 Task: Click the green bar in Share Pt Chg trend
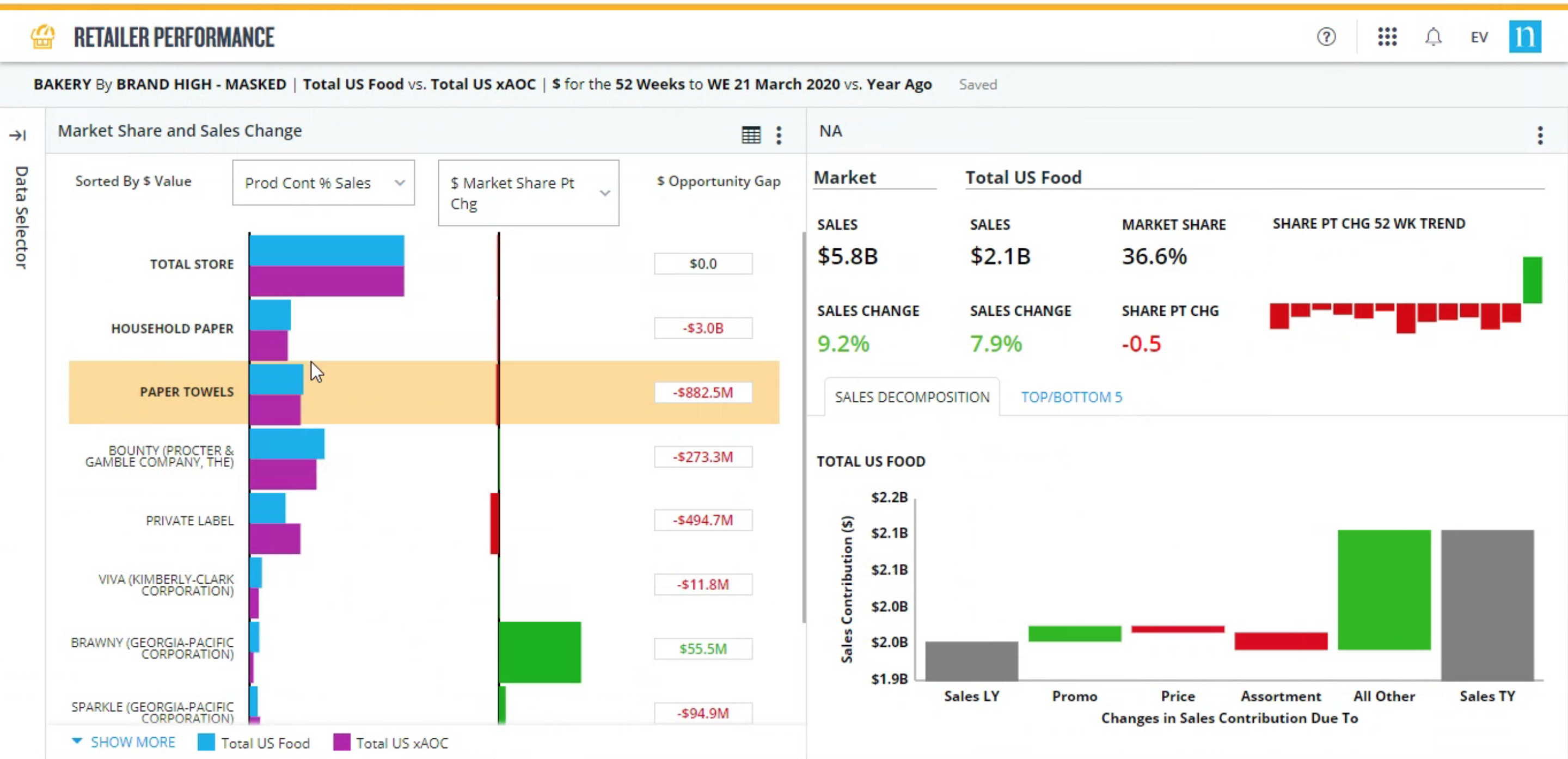1532,280
